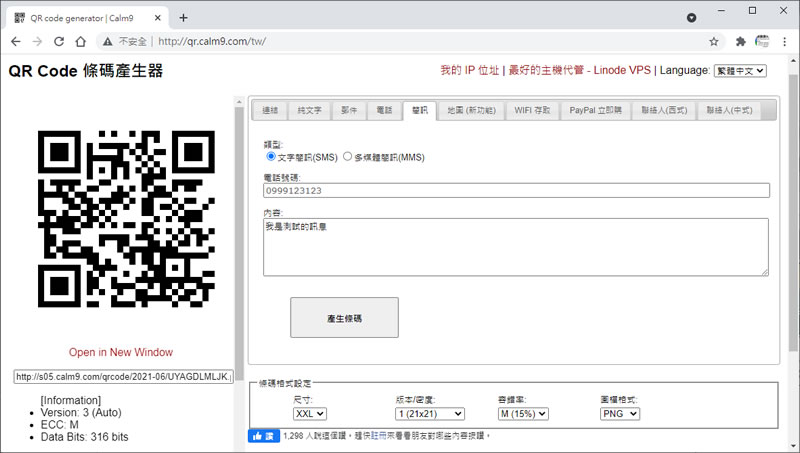Screen dimensions: 800x453
Task: Click the generated QR code image
Action: (126, 219)
